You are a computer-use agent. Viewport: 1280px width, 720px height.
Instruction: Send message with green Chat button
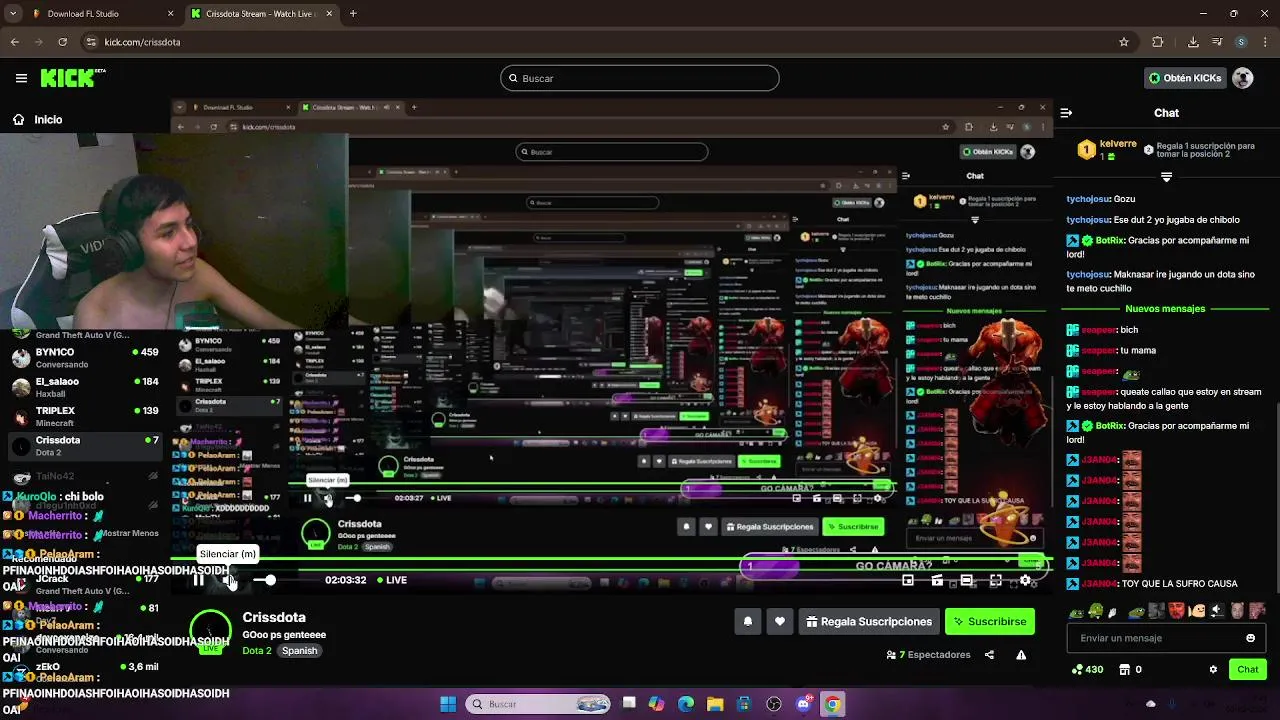1248,669
